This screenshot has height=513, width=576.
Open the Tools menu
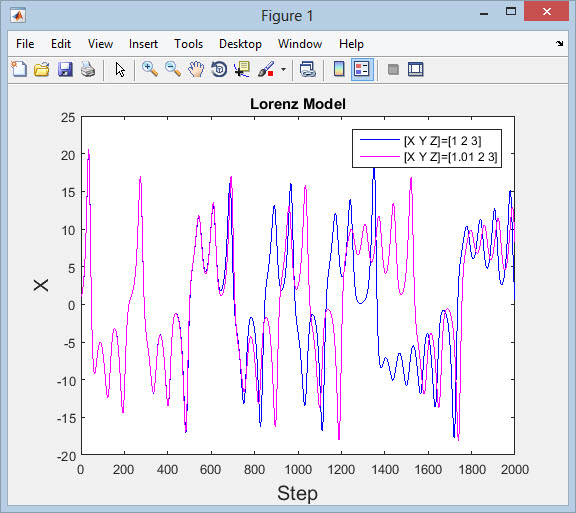tap(188, 44)
